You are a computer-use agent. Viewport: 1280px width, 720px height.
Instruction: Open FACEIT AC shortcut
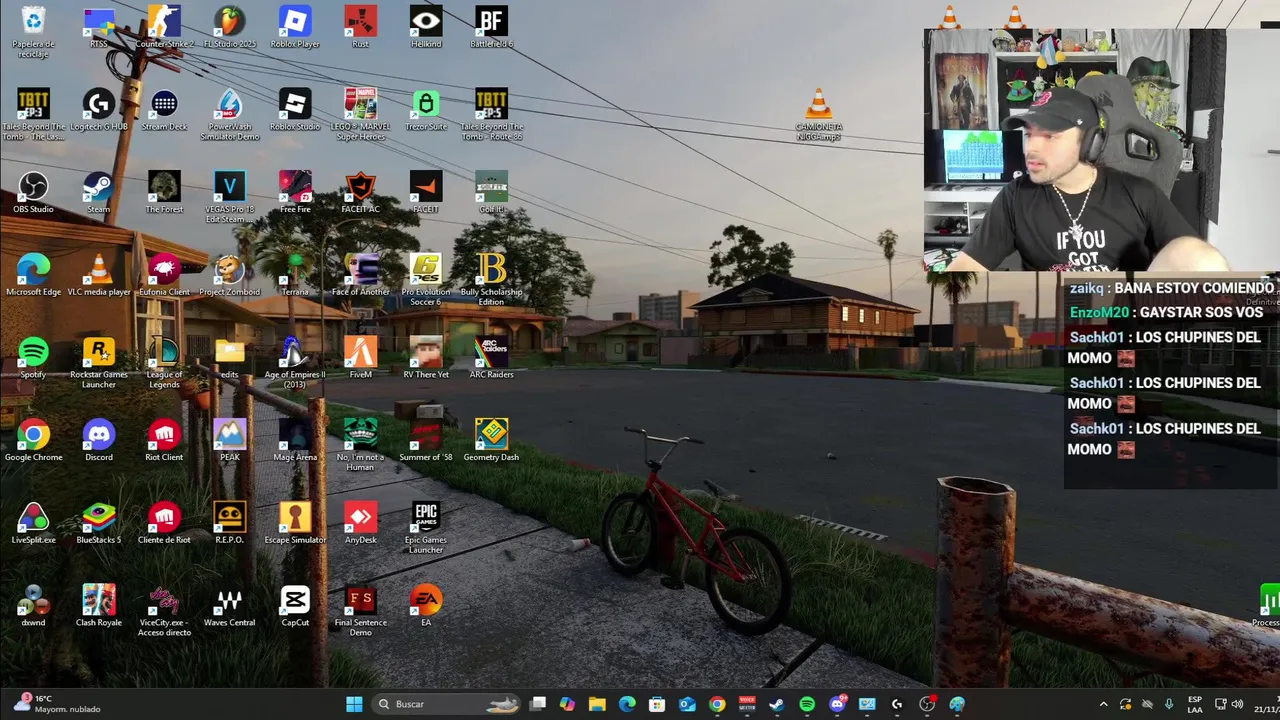(x=360, y=194)
